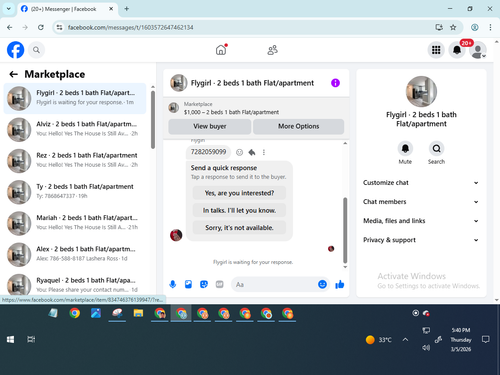Screen dimensions: 500x375
Task: Go to the Home feed icon
Action: (221, 50)
